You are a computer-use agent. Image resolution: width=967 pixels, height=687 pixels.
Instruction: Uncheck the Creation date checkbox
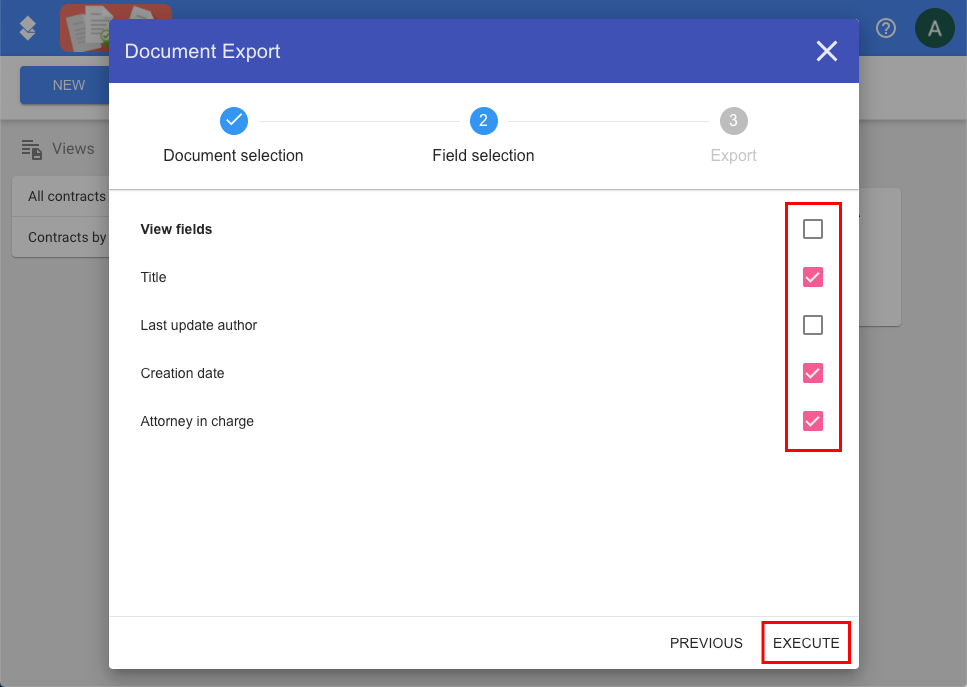812,373
